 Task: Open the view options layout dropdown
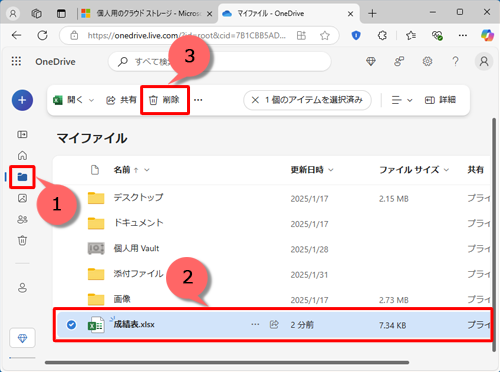pos(402,100)
